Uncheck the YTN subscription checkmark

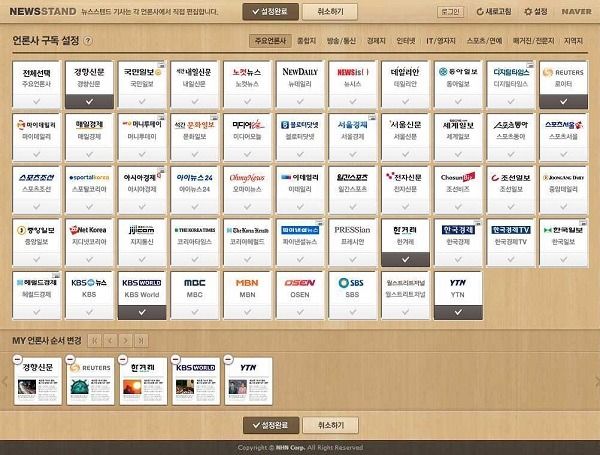[x=458, y=312]
